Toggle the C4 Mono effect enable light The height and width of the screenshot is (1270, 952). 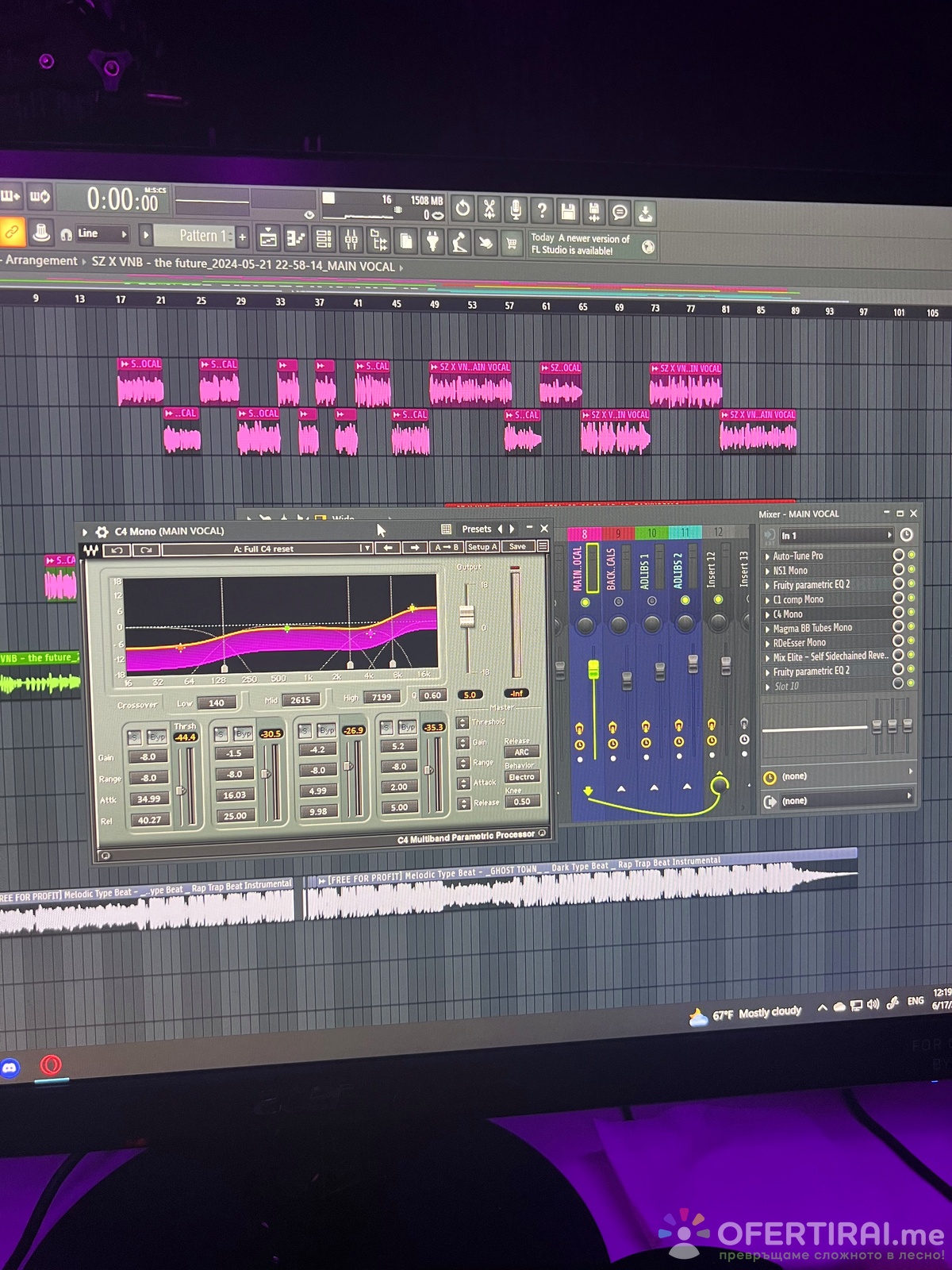911,612
